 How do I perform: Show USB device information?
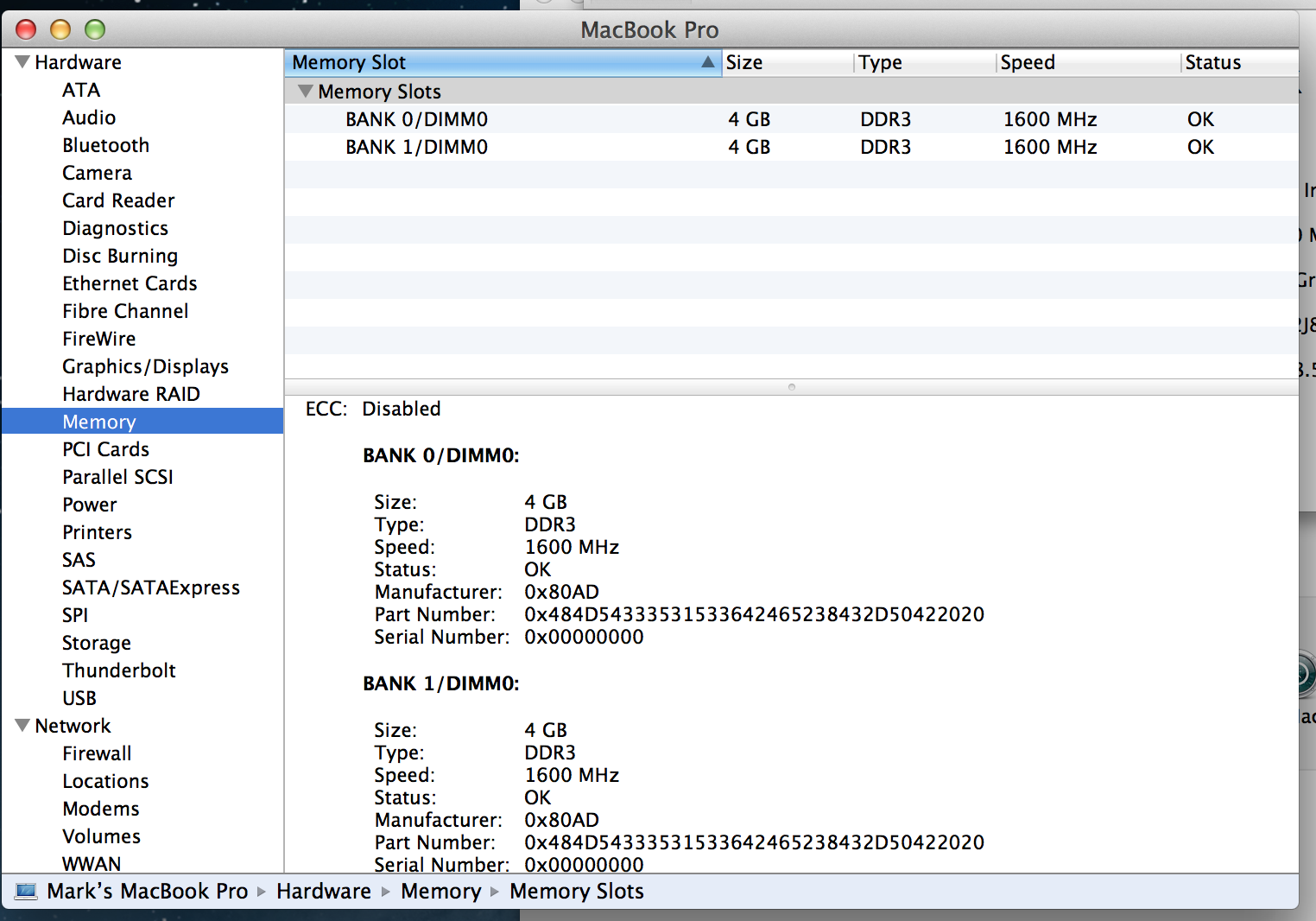tap(79, 698)
